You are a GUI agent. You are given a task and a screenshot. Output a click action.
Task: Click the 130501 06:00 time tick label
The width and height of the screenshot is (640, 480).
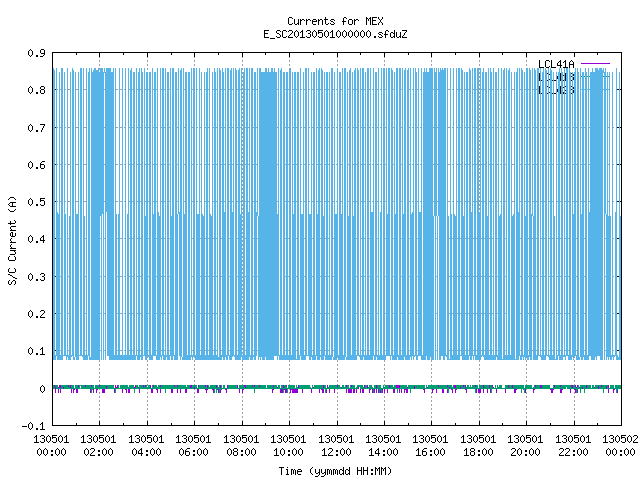pyautogui.click(x=193, y=446)
